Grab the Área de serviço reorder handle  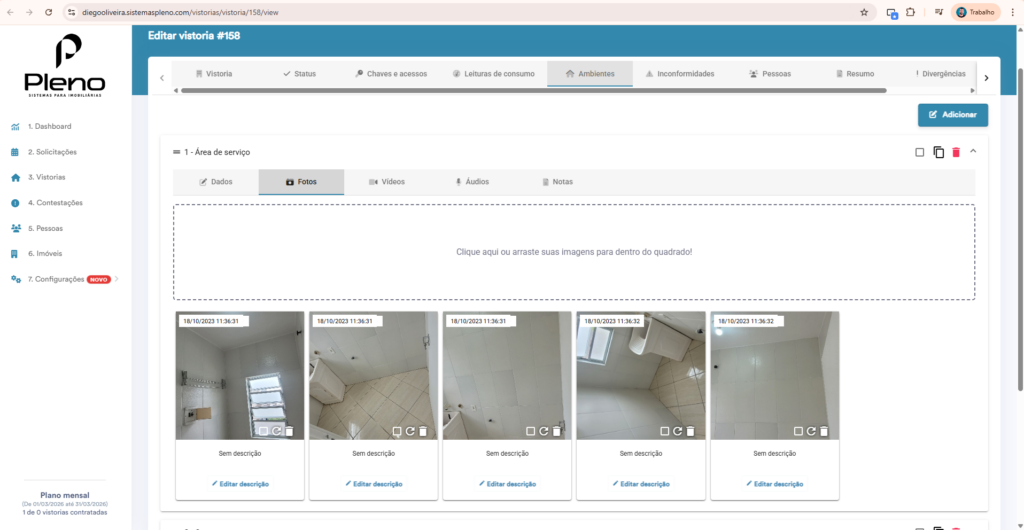point(176,152)
